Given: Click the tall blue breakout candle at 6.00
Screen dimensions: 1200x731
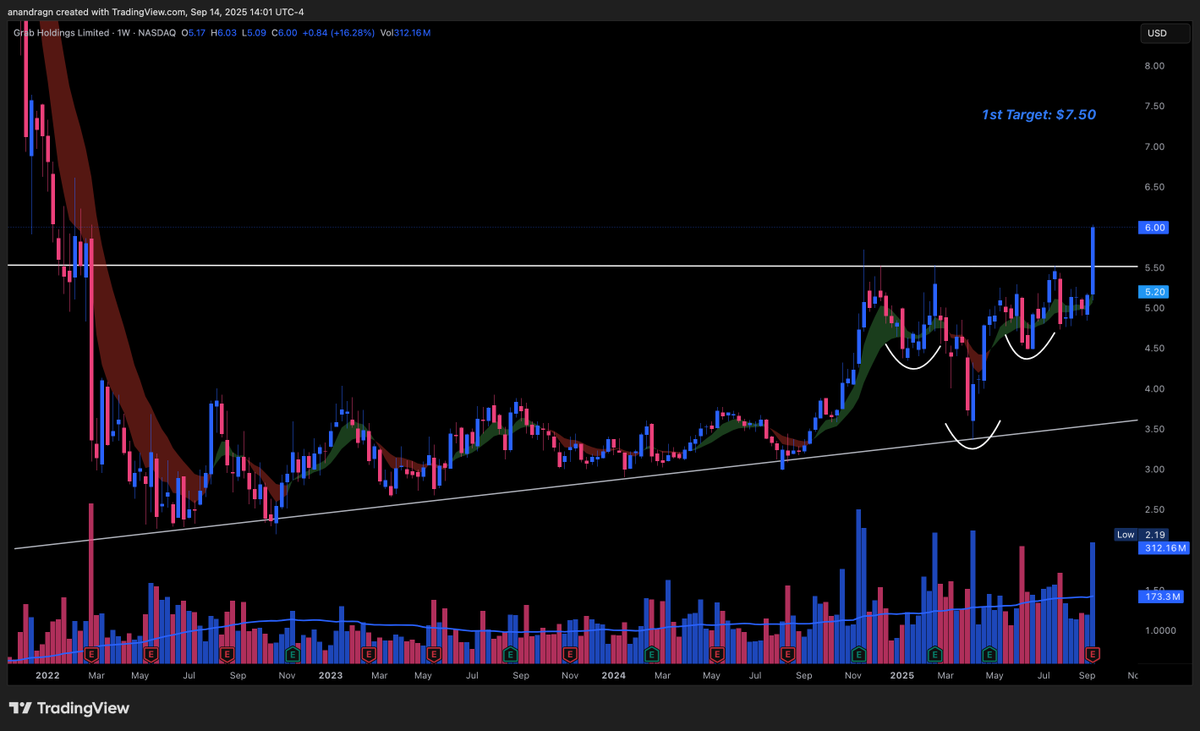Looking at the screenshot, I should point(1093,261).
